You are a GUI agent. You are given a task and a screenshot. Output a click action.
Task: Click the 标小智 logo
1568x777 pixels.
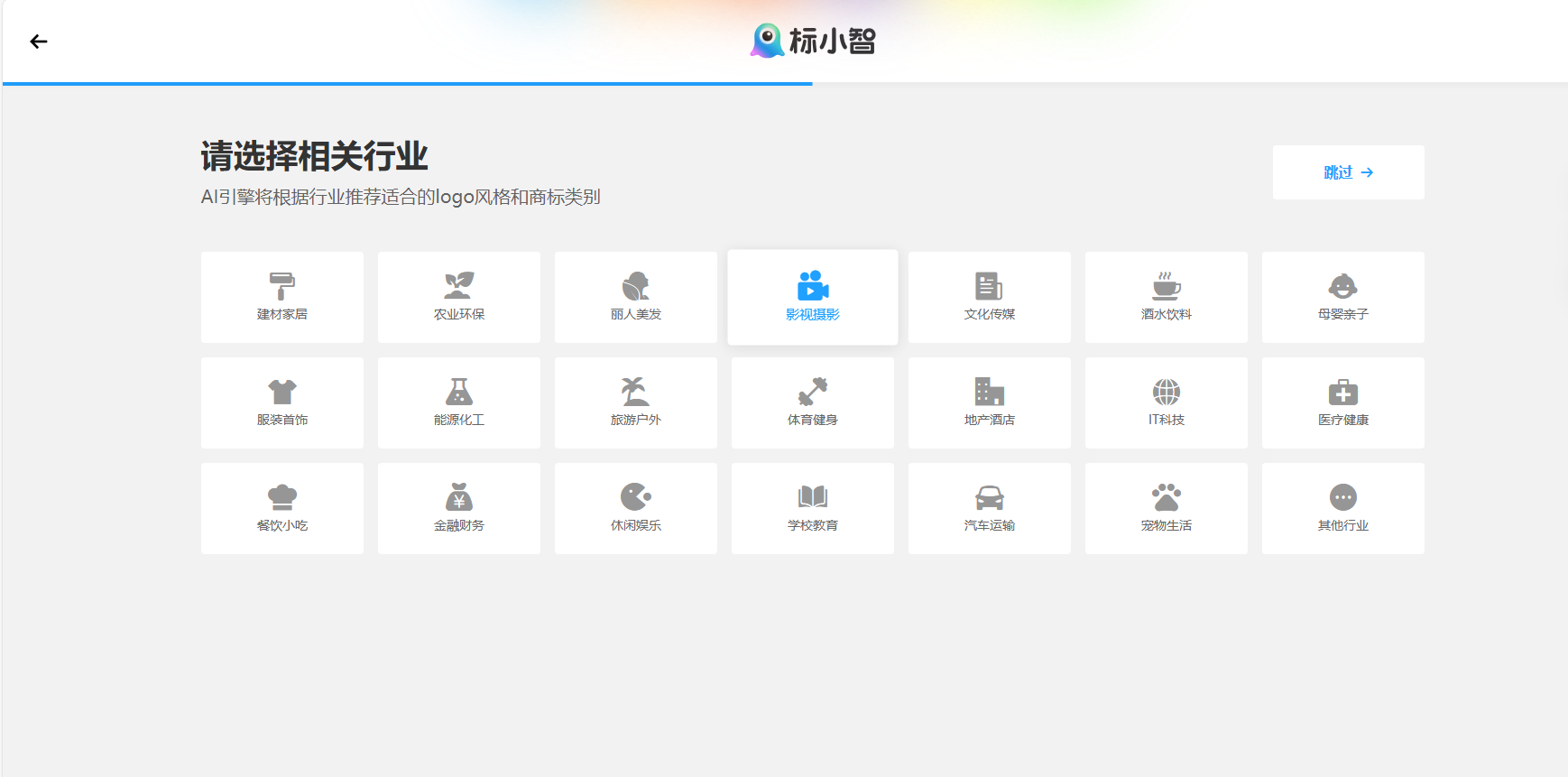coord(813,41)
